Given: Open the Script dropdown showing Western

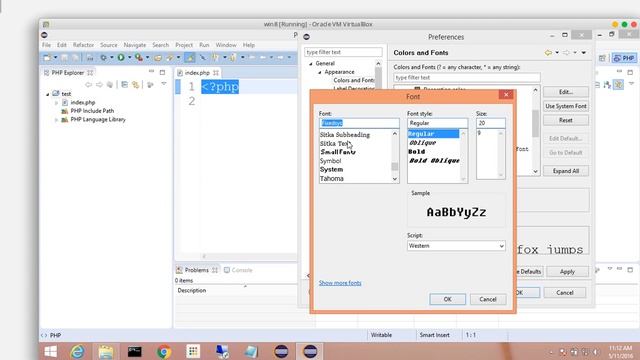Looking at the screenshot, I should pyautogui.click(x=456, y=246).
